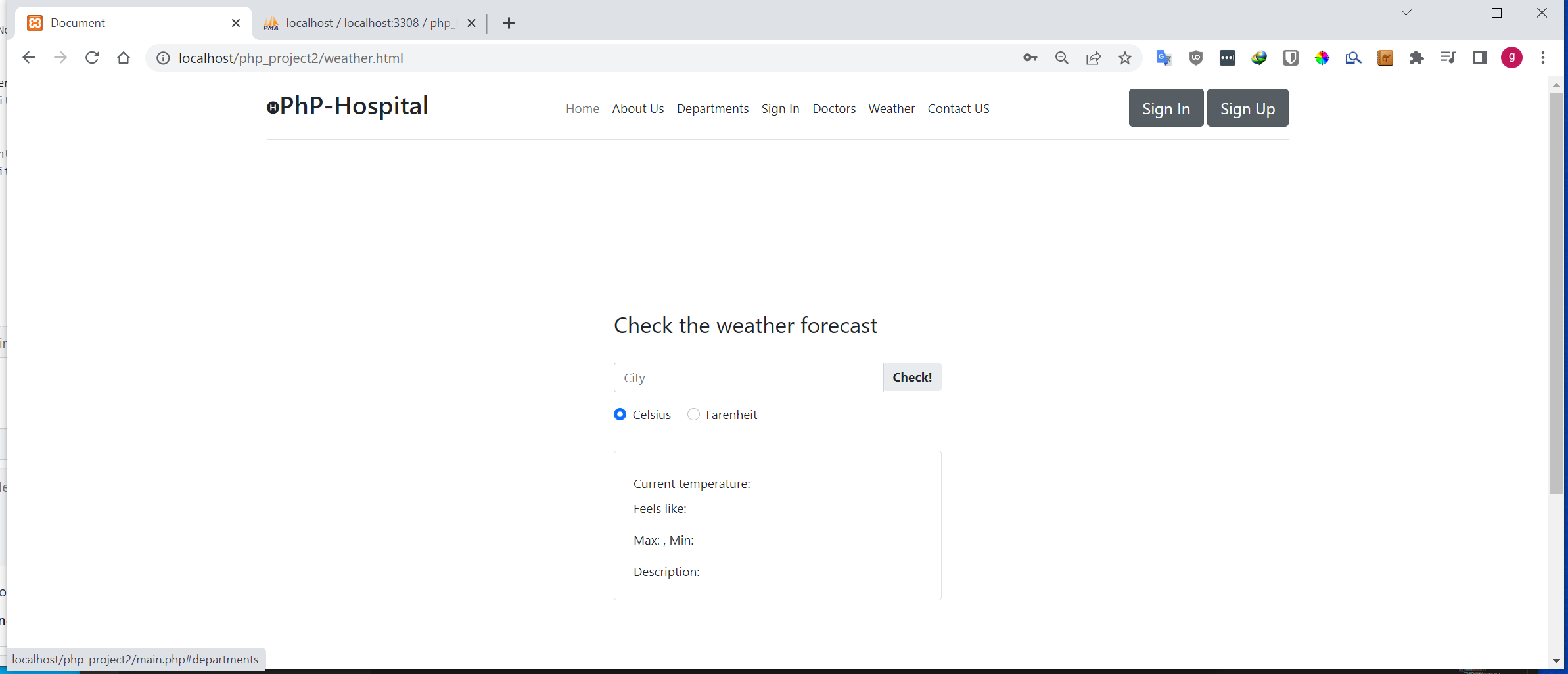Open Internet Download Manager extension

(x=1258, y=58)
